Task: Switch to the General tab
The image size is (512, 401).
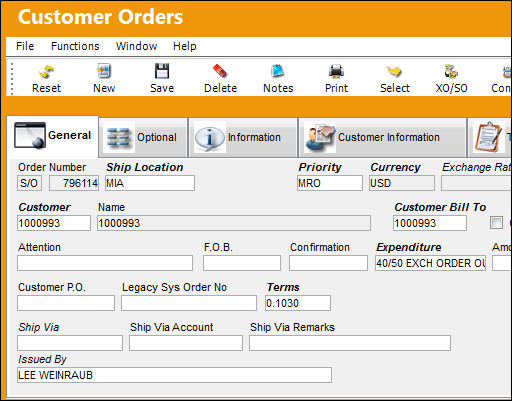Action: (53, 136)
